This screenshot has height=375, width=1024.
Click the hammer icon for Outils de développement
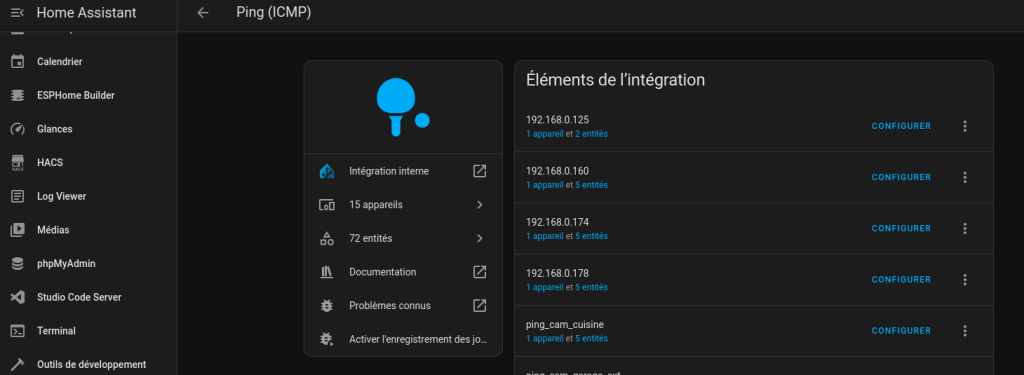[18, 365]
